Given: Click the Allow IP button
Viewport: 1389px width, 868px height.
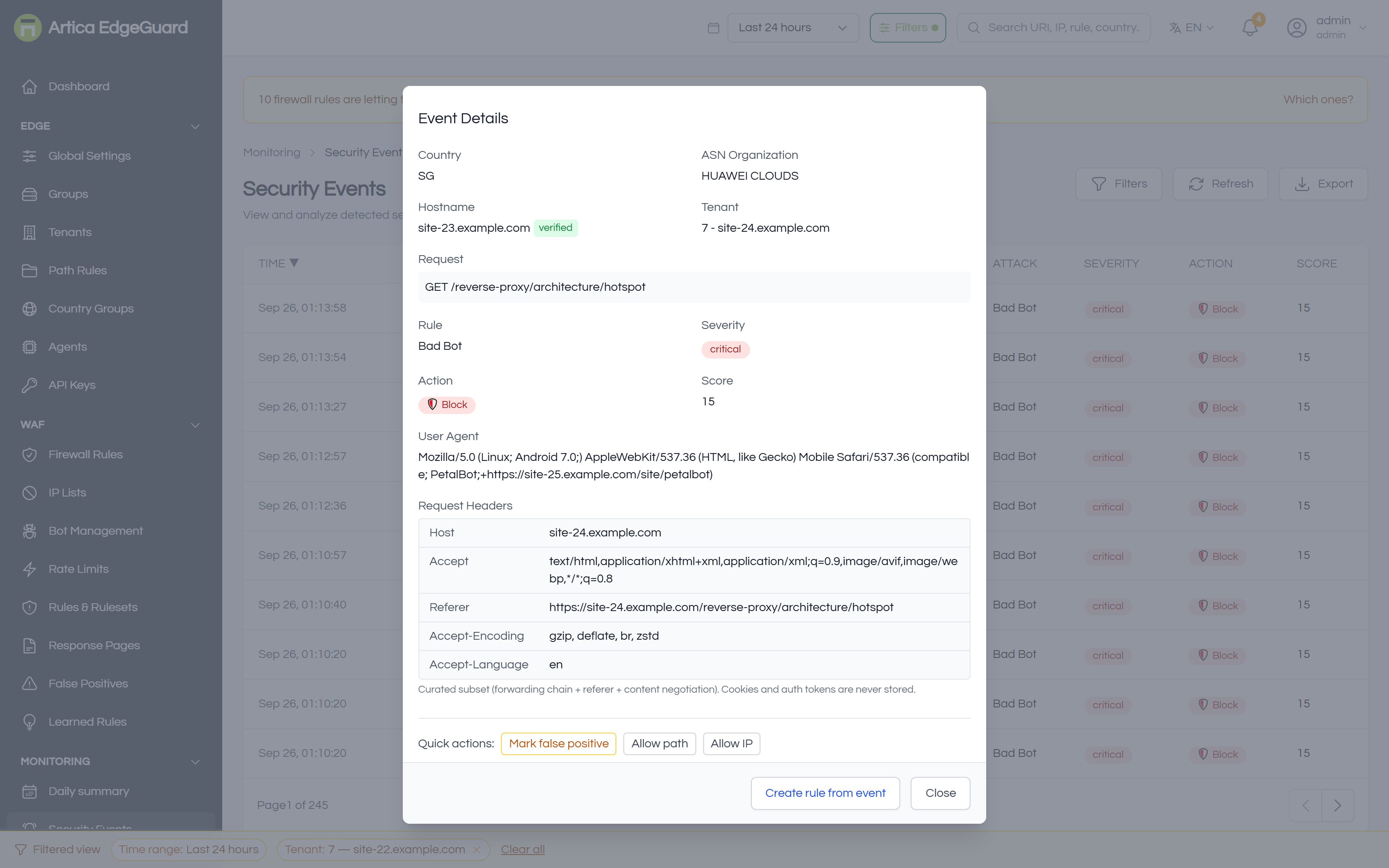Looking at the screenshot, I should (731, 743).
